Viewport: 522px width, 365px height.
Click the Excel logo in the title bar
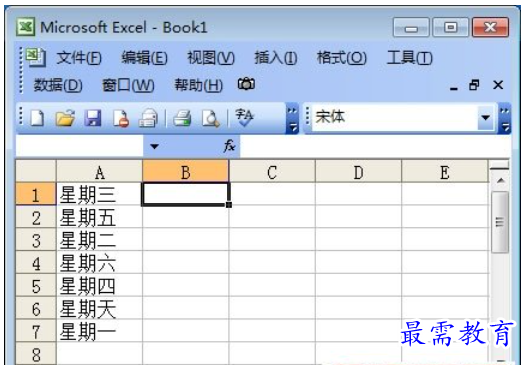pos(25,27)
